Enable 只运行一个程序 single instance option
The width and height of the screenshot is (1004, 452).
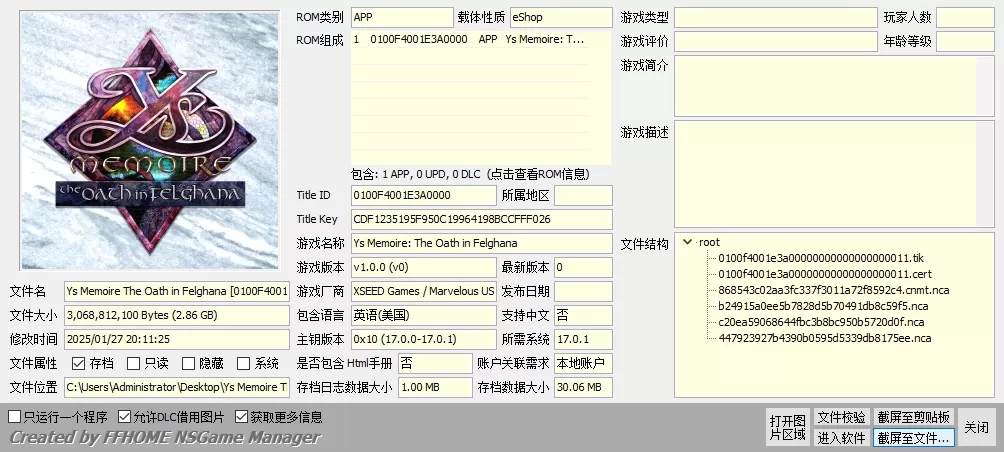(15, 417)
